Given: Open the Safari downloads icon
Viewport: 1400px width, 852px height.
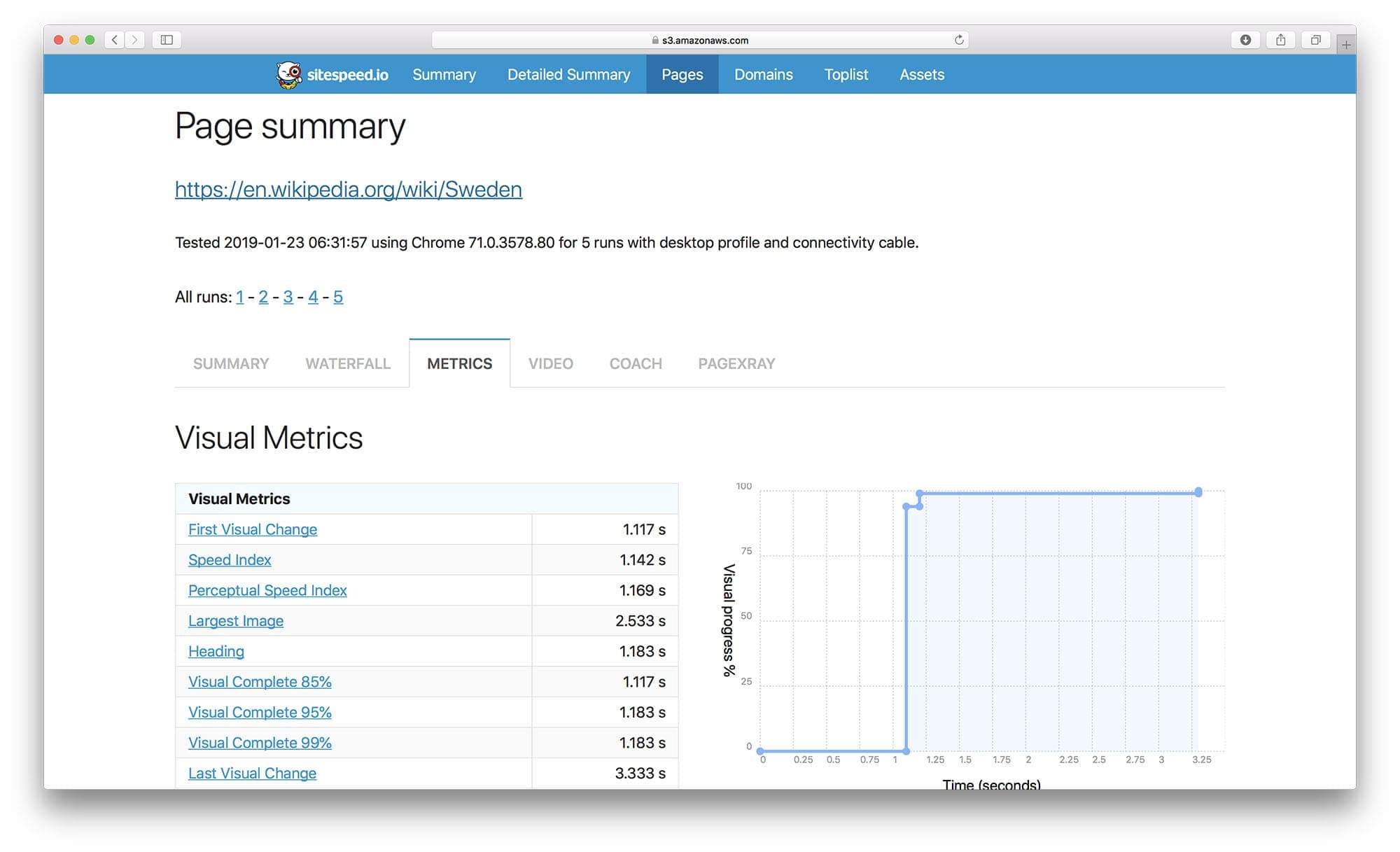Looking at the screenshot, I should click(1245, 40).
